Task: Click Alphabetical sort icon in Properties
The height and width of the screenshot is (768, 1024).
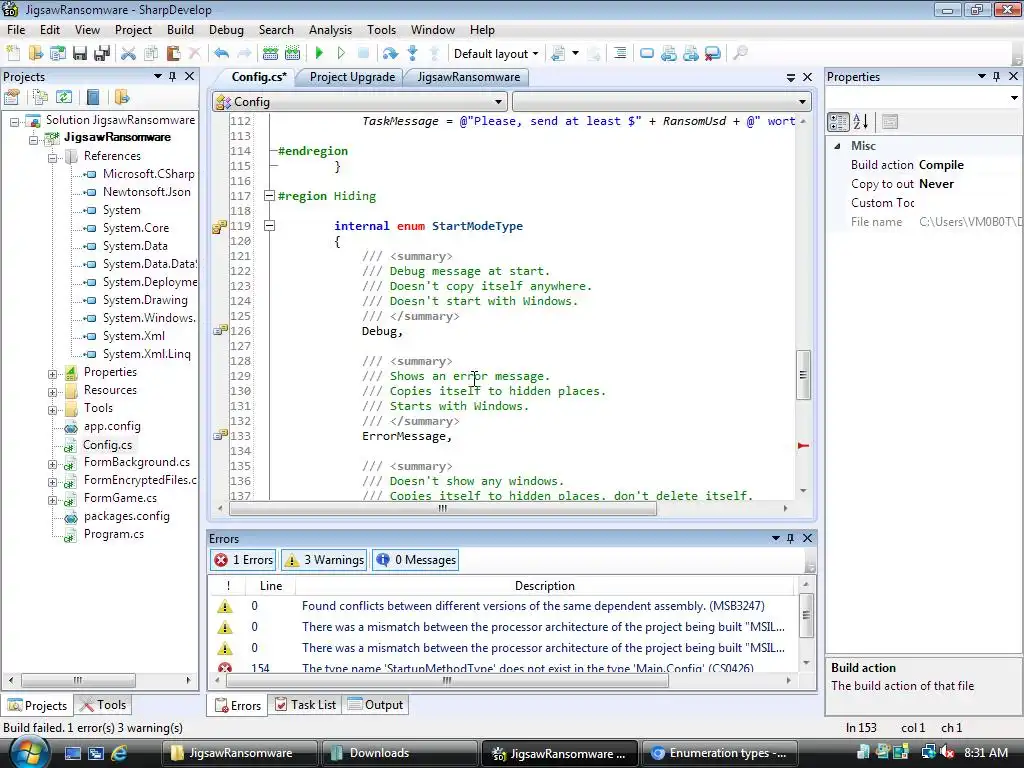Action: coord(861,121)
